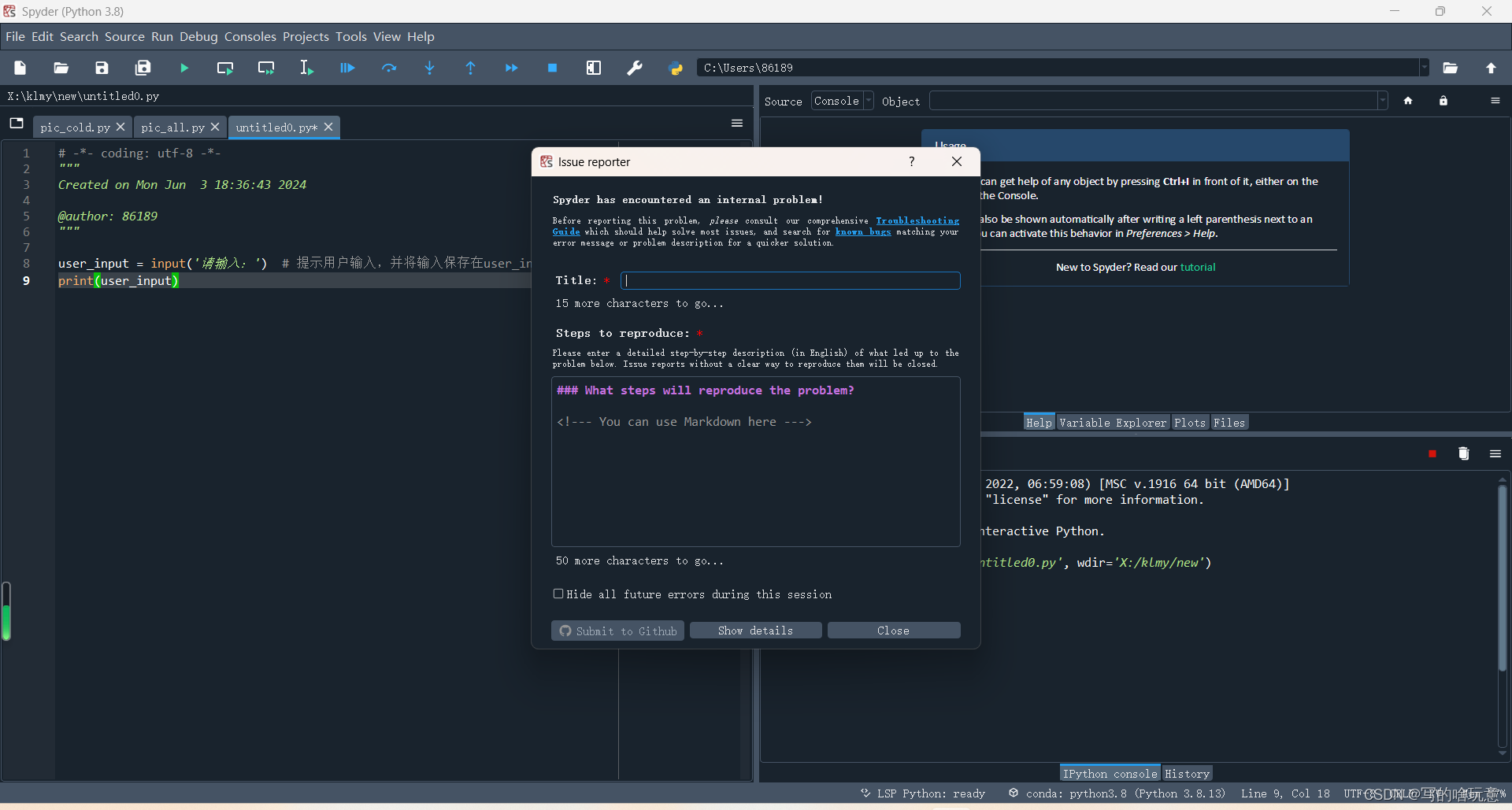Screen dimensions: 1512x810
Task: Toggle the lock pane icon
Action: click(x=1443, y=101)
